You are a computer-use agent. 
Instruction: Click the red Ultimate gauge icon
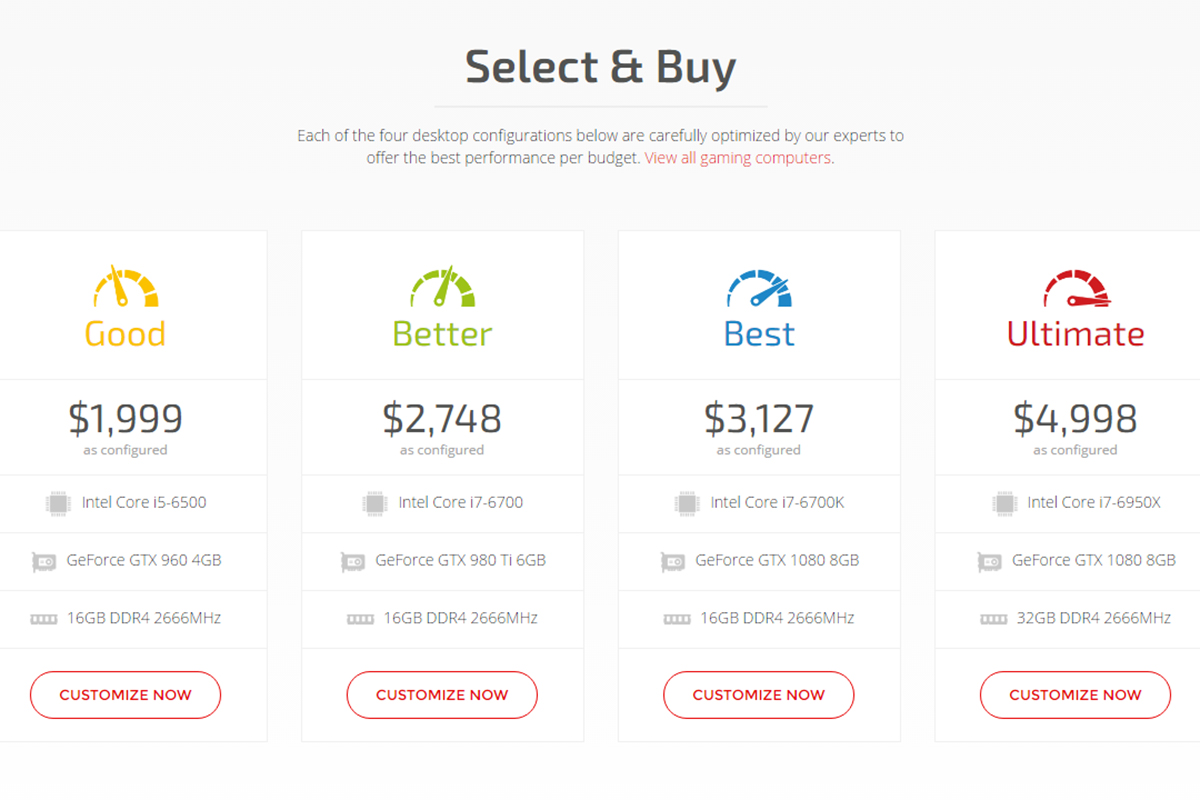pyautogui.click(x=1076, y=287)
